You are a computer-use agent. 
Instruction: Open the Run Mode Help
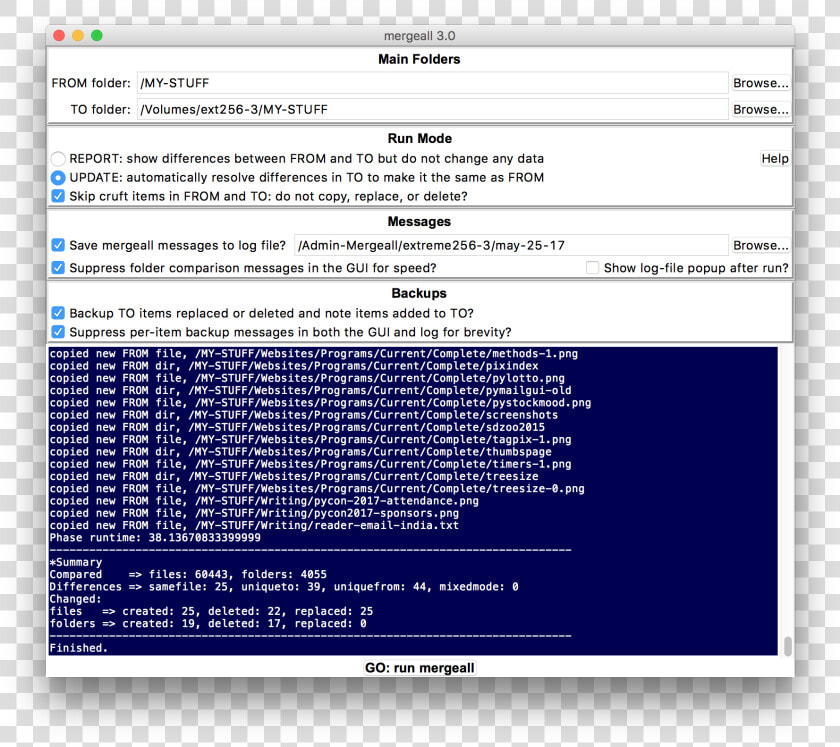pyautogui.click(x=775, y=159)
